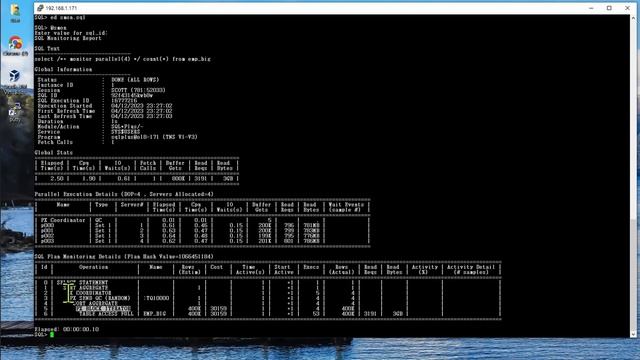Open the PuTTY desktop shortcut
Image resolution: width=640 pixels, height=360 pixels.
15,112
